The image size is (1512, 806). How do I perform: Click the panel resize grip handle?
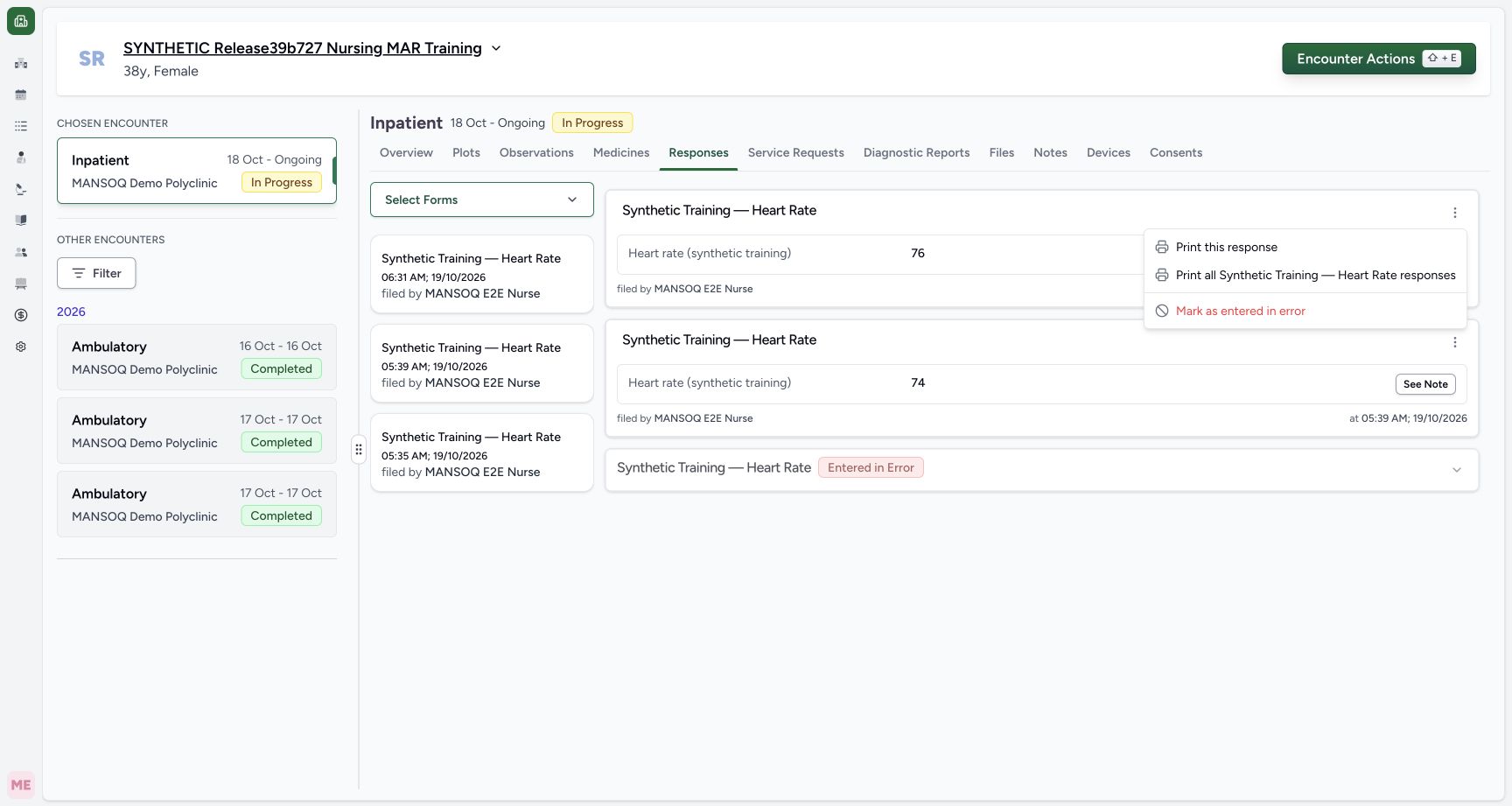[359, 449]
